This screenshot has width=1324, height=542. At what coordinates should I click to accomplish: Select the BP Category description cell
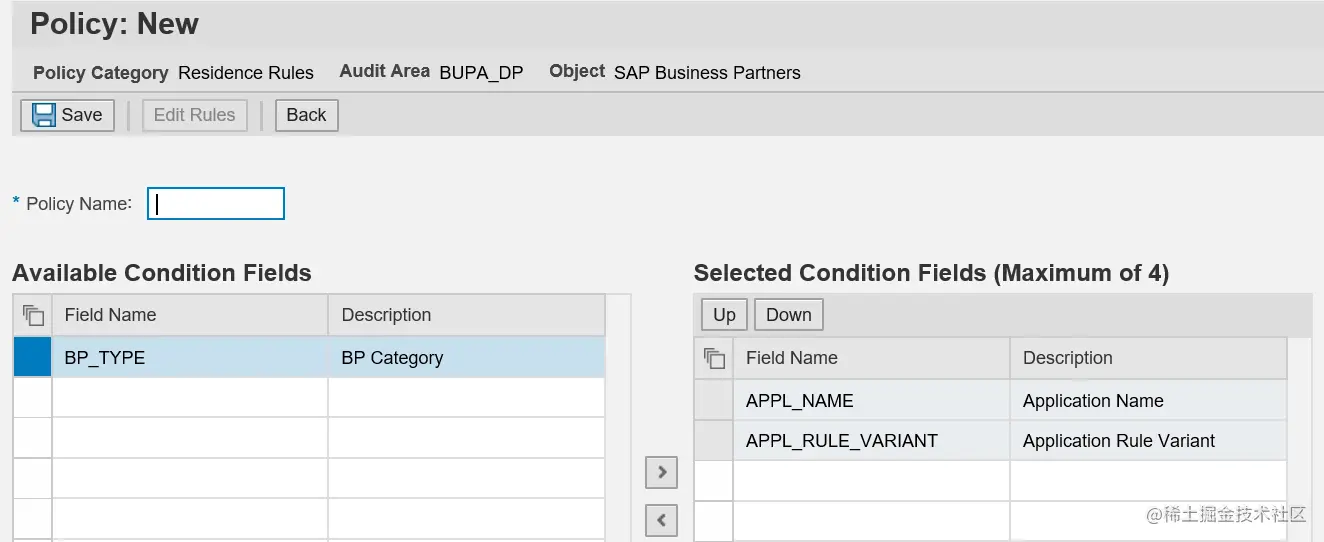tap(466, 358)
